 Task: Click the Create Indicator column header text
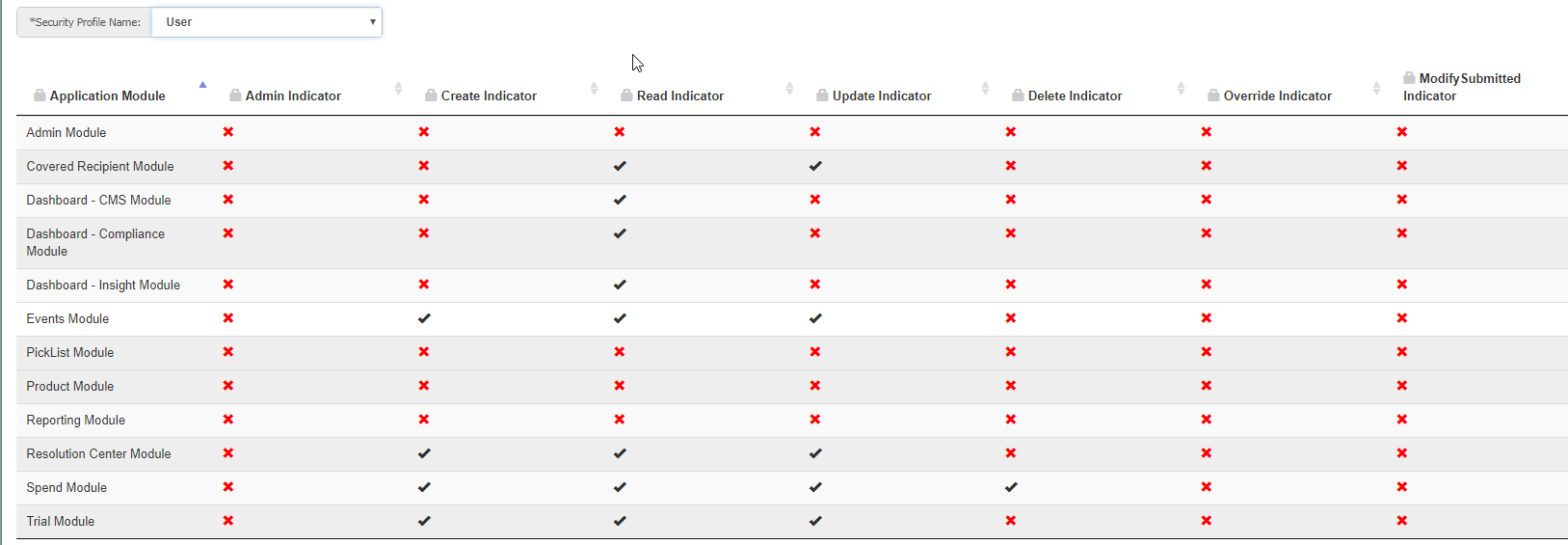click(x=489, y=95)
